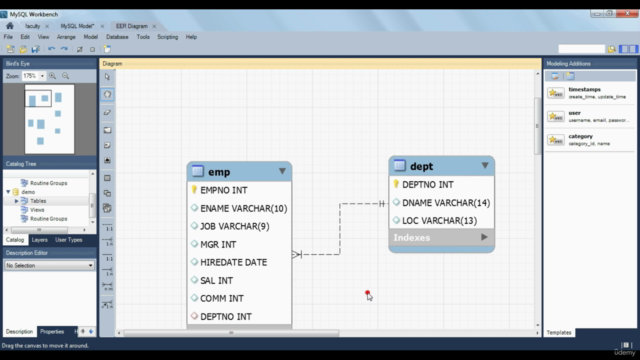Click the open model folder icon
640x360 pixels.
[23, 49]
